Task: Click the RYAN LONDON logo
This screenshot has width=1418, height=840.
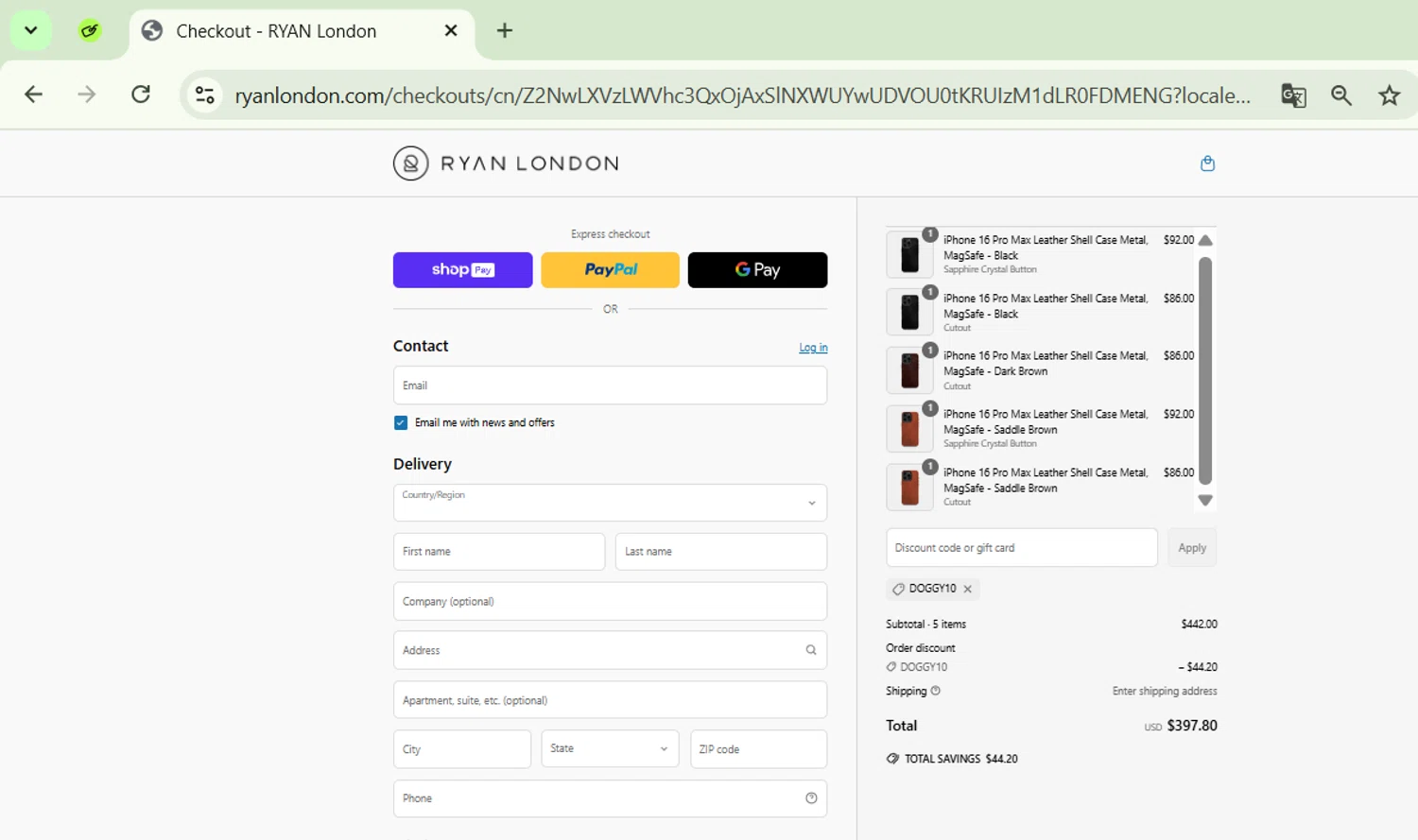Action: pyautogui.click(x=506, y=163)
